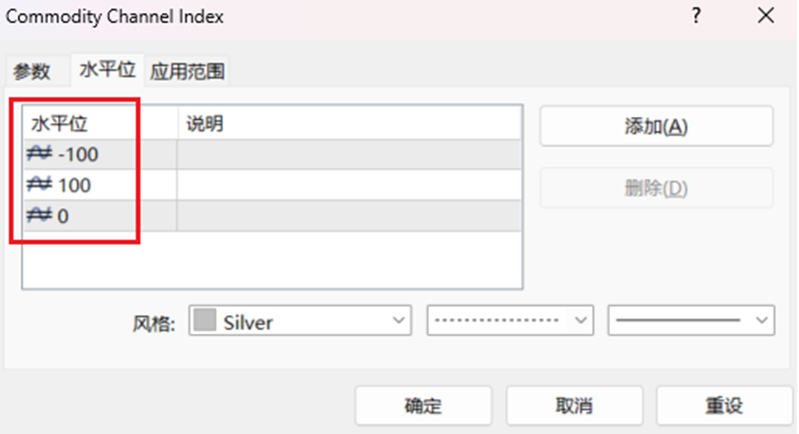Image resolution: width=799 pixels, height=434 pixels.
Task: Select the 水平位 tab
Action: 107,70
